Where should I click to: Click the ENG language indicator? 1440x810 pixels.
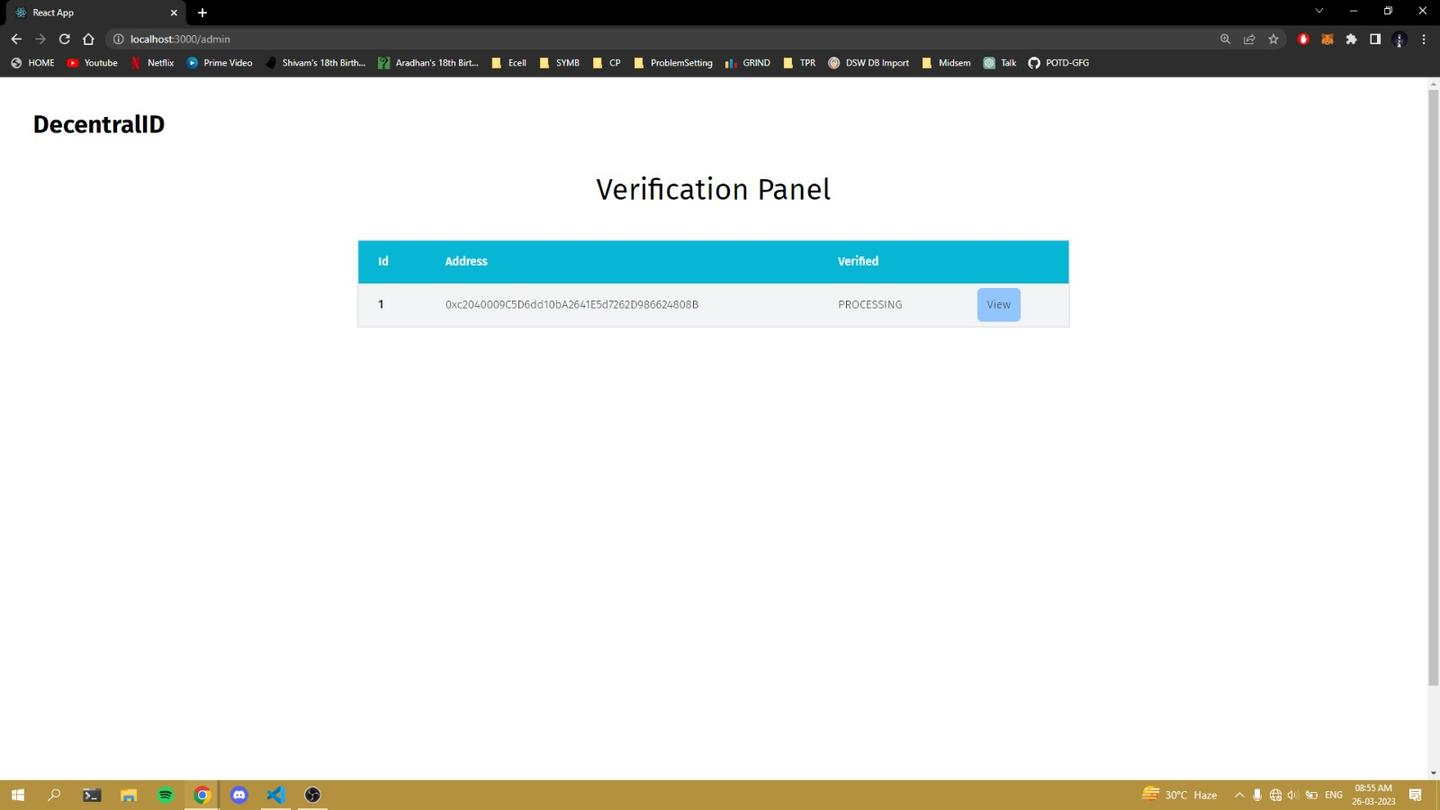click(x=1333, y=795)
